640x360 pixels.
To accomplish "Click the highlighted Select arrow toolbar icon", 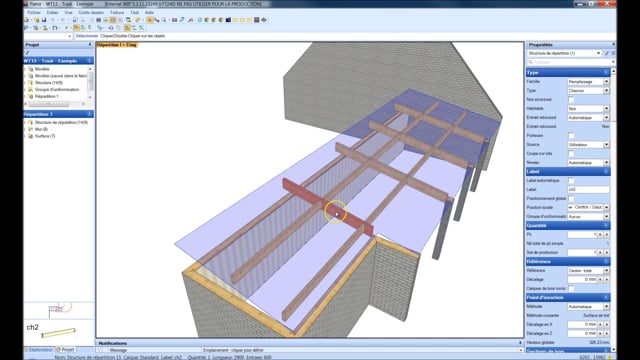I will (x=150, y=20).
